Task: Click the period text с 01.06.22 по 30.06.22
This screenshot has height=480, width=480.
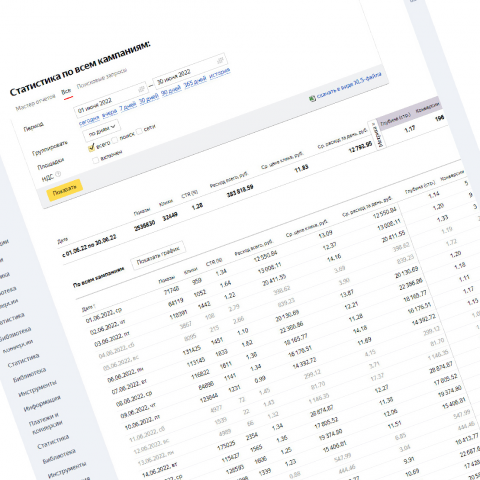Action: (89, 246)
